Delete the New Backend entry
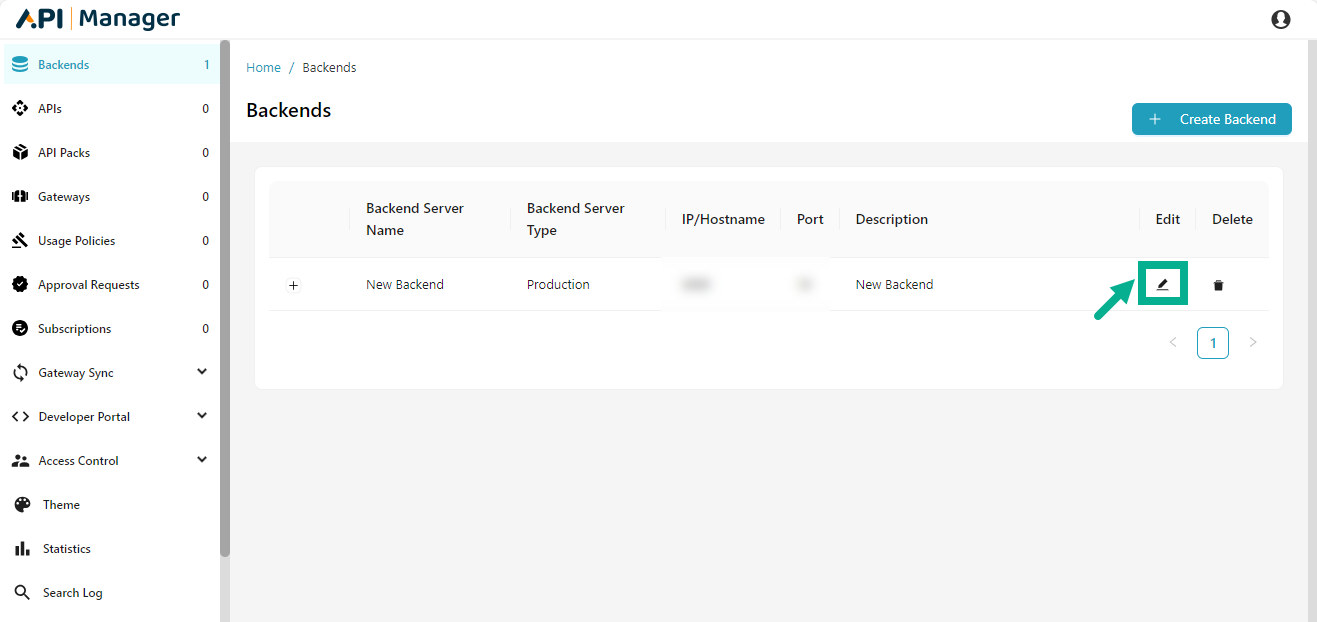 [1219, 284]
